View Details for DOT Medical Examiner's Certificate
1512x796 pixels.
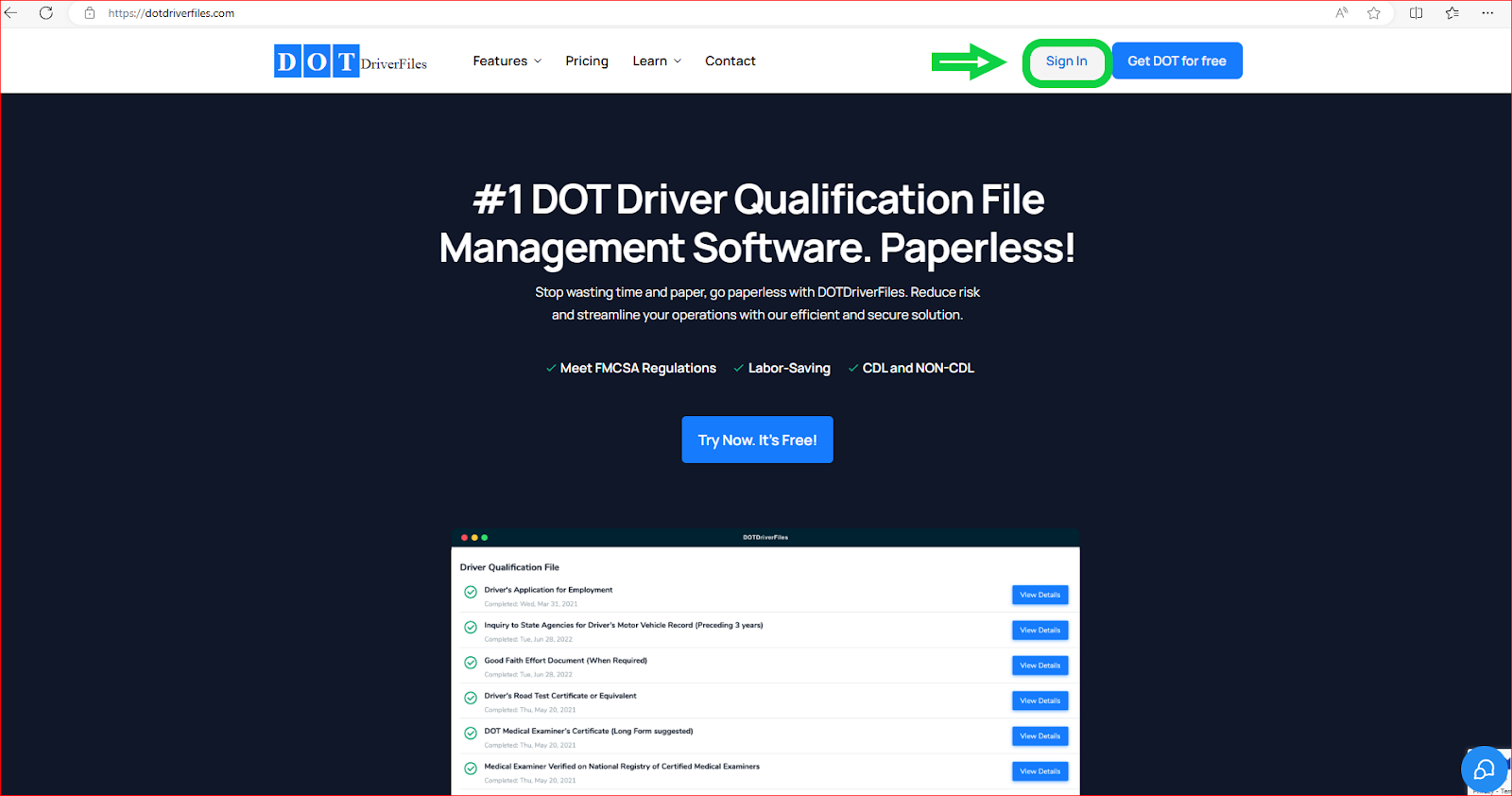[1040, 735]
